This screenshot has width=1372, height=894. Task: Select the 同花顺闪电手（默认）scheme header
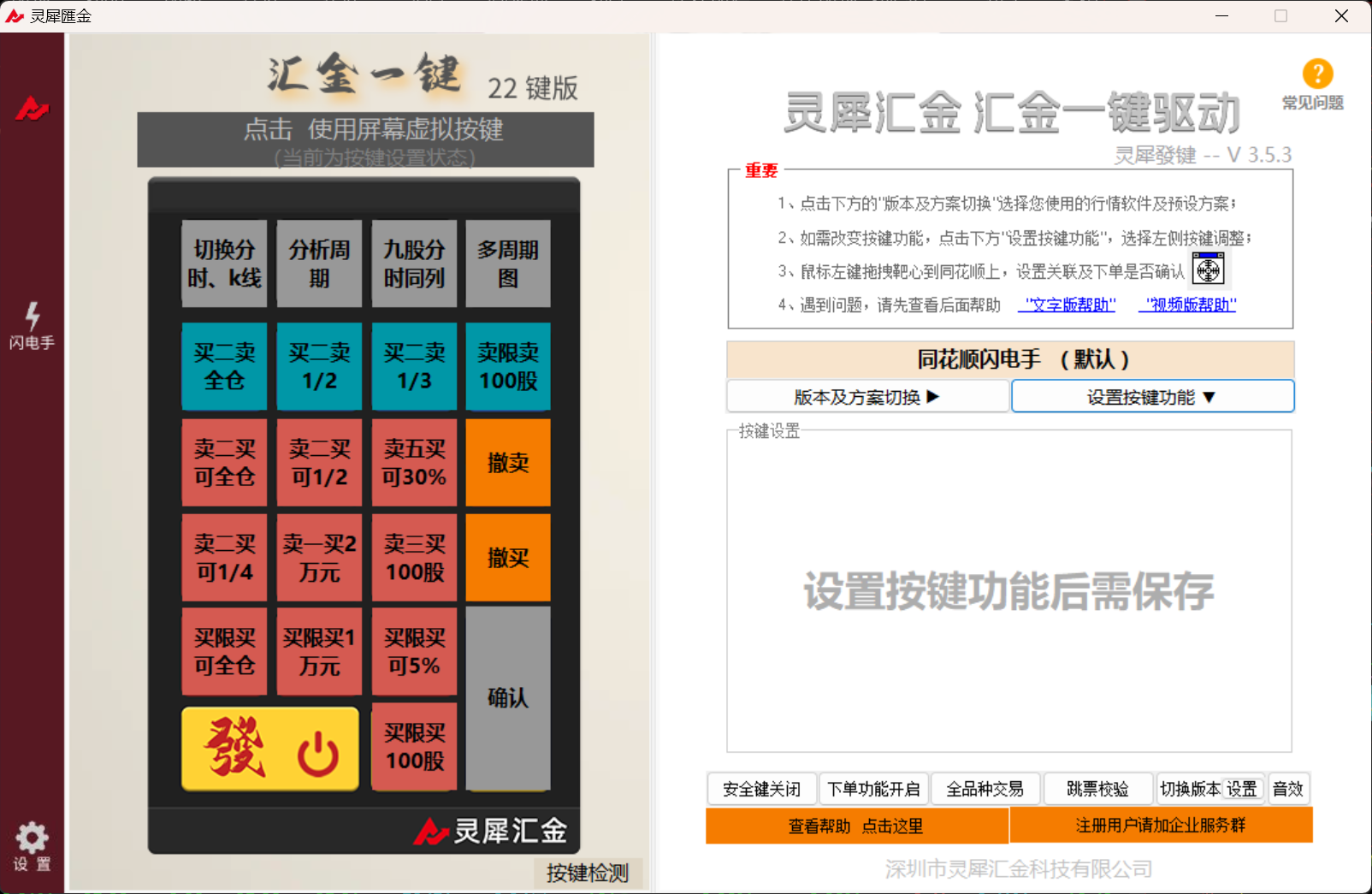[1009, 359]
